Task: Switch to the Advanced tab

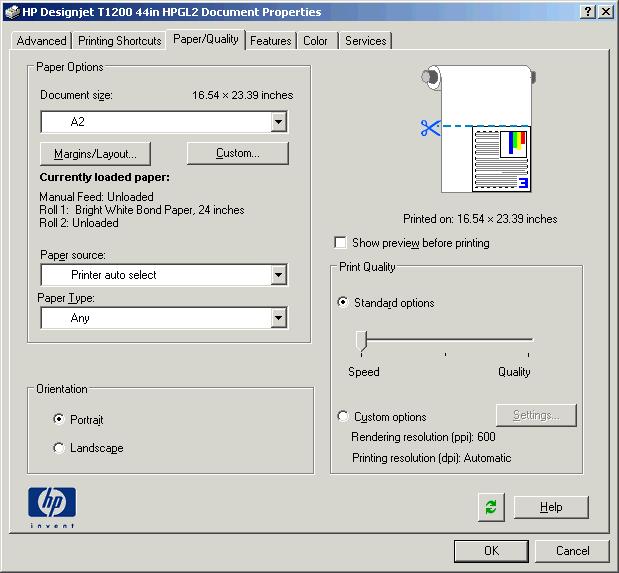Action: click(x=41, y=41)
